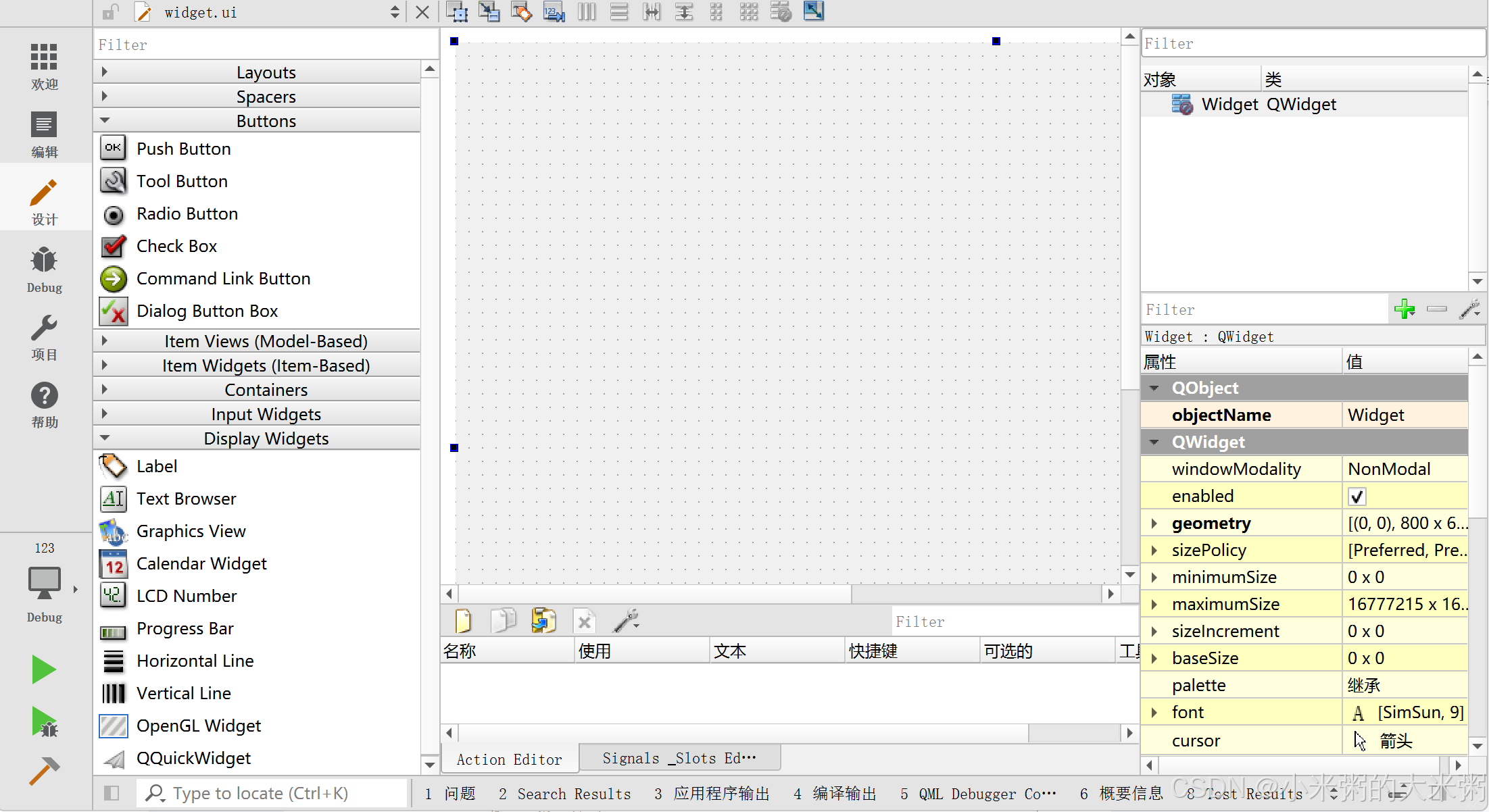Click the lay out in grid icon
The width and height of the screenshot is (1489, 812).
tap(748, 11)
